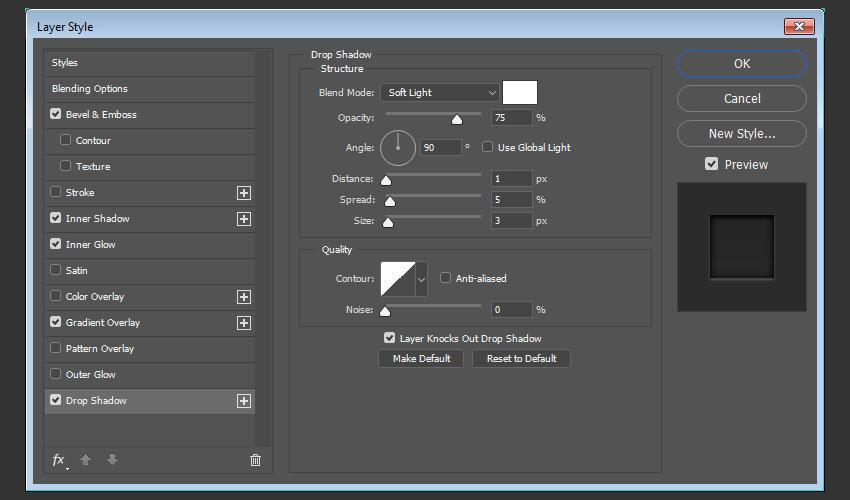Click the style preview thumbnail

point(742,247)
